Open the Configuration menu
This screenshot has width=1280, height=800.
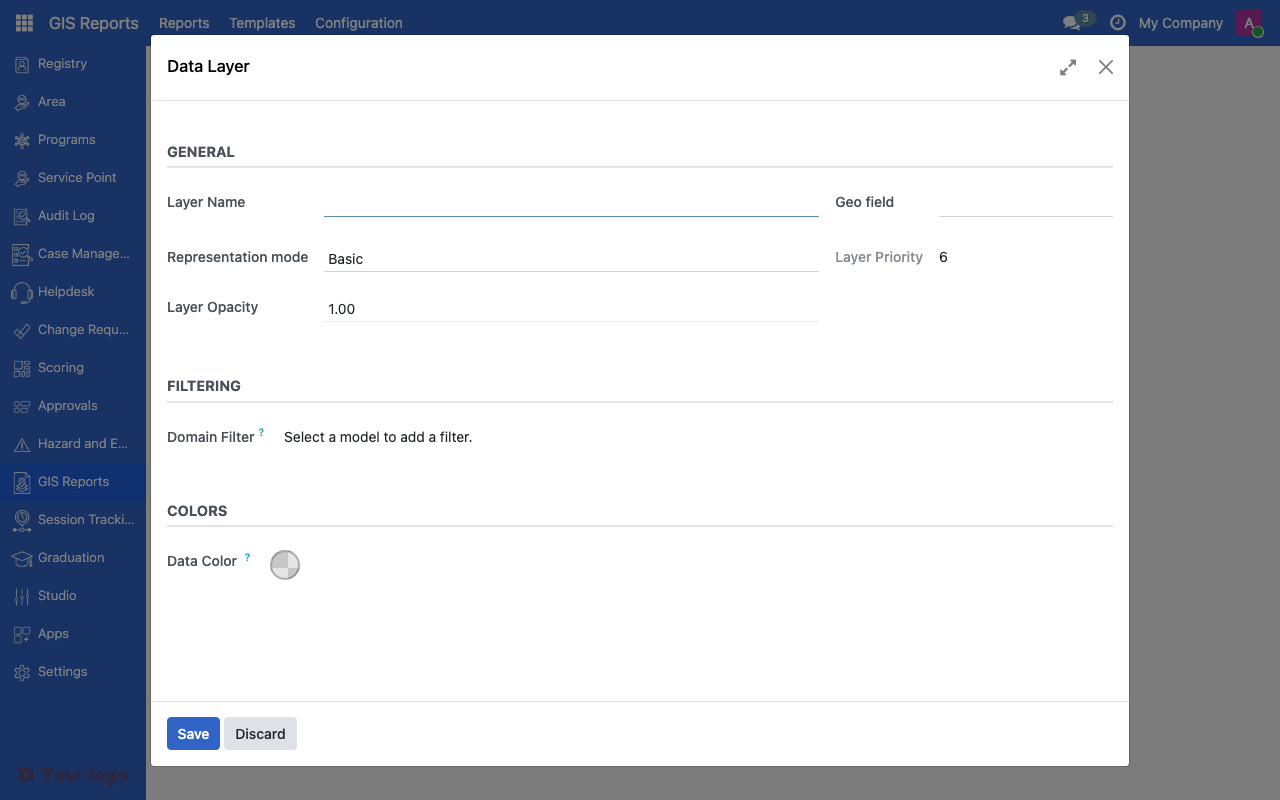click(359, 23)
